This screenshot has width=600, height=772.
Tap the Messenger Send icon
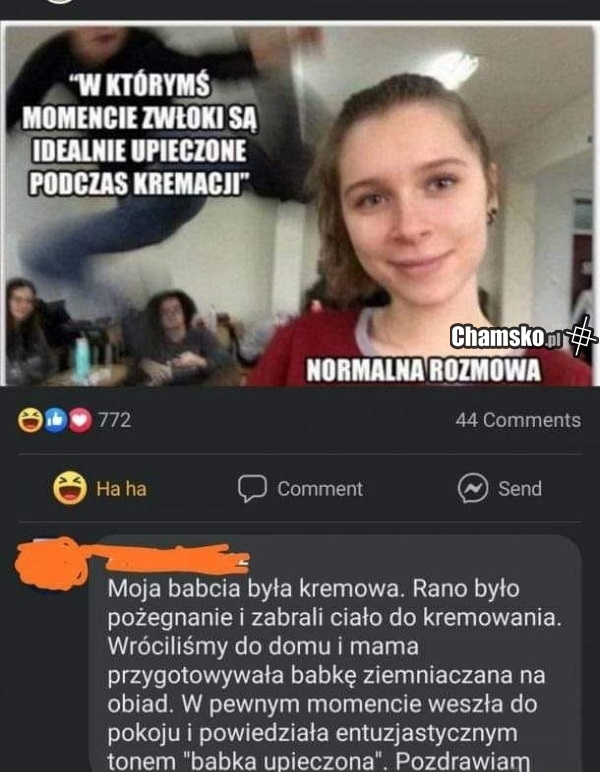pyautogui.click(x=473, y=488)
